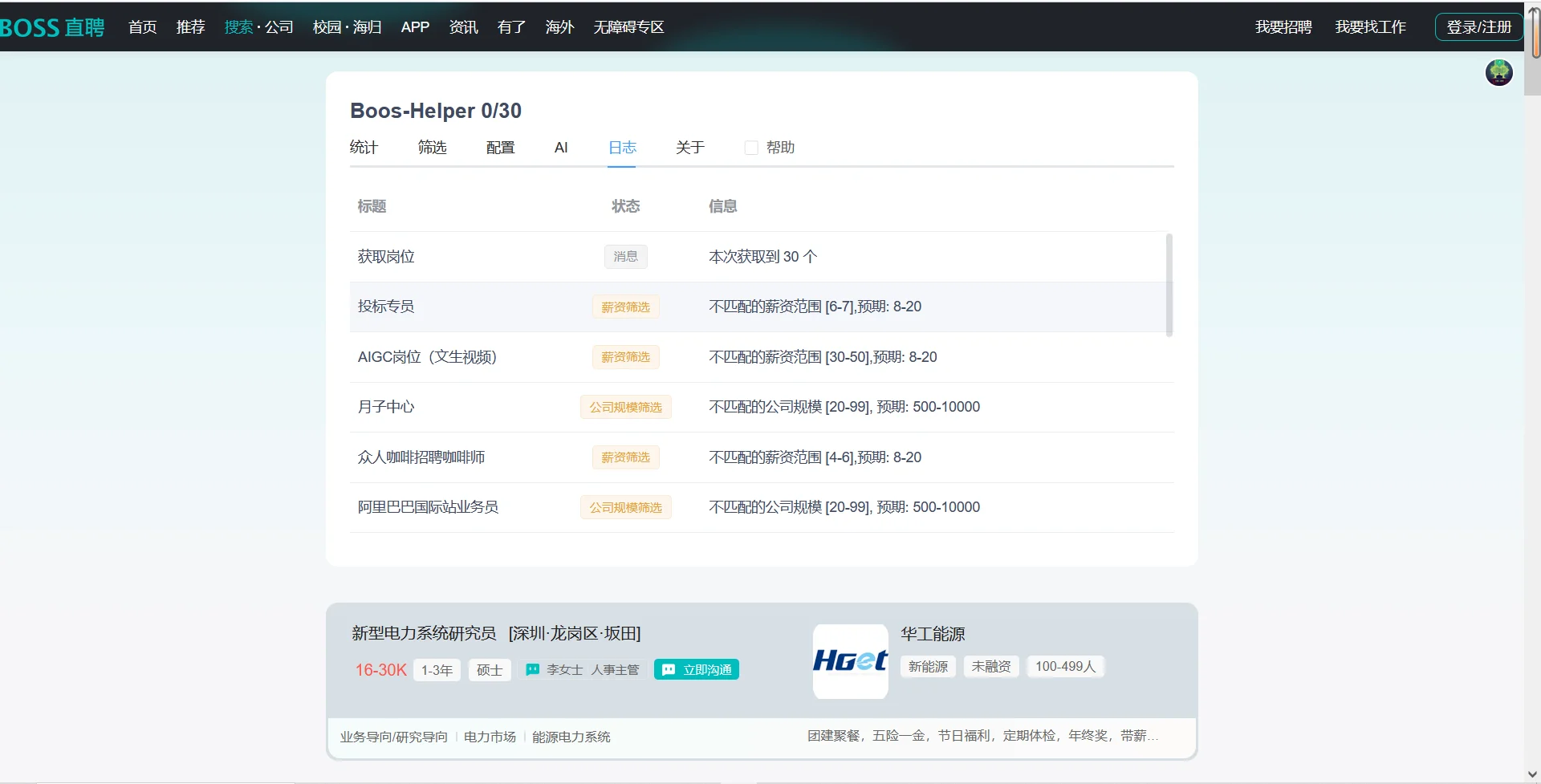Click the 投标专员 log row title
The width and height of the screenshot is (1541, 784).
[x=386, y=307]
